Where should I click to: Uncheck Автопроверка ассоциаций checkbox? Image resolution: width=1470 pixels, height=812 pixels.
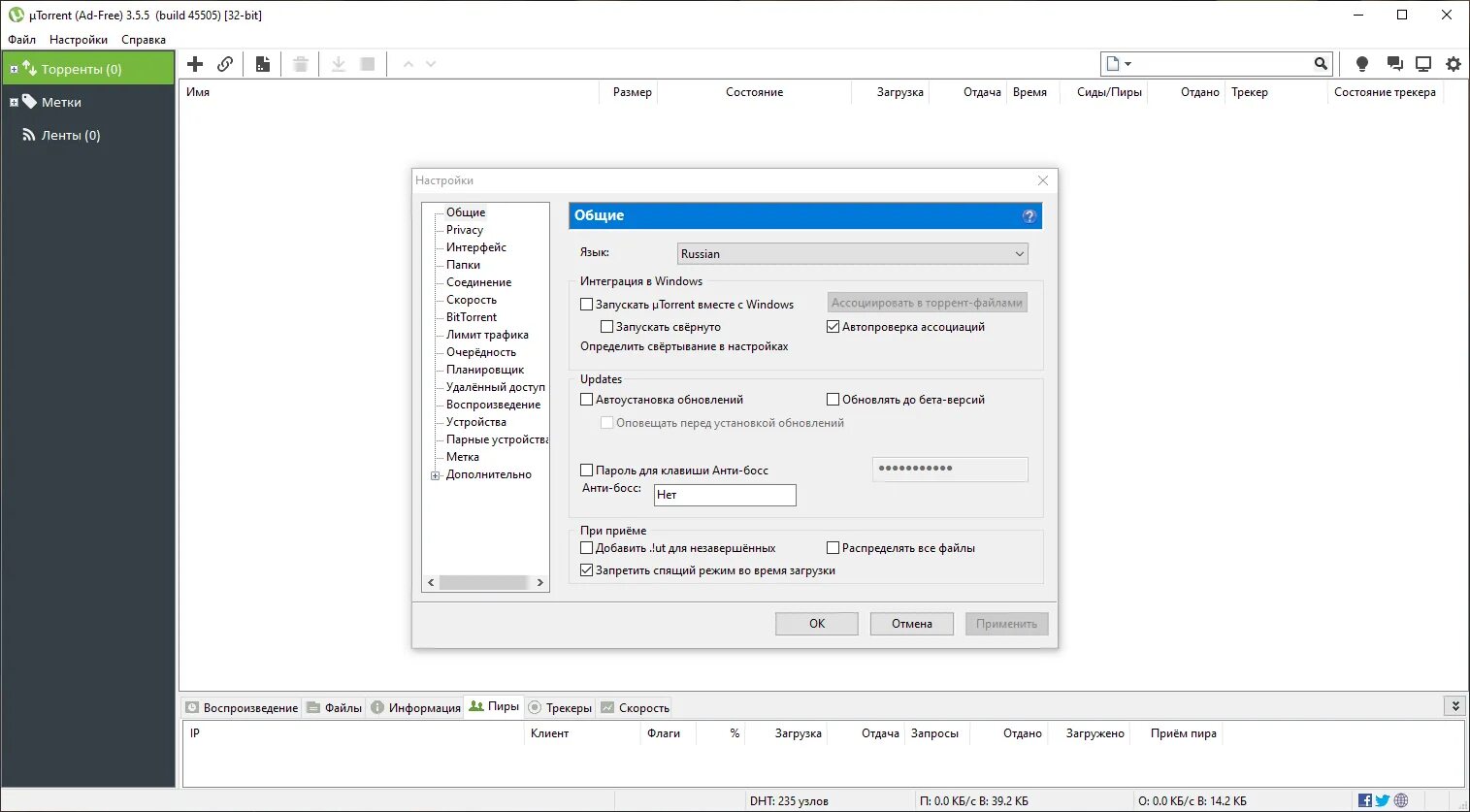pos(833,327)
